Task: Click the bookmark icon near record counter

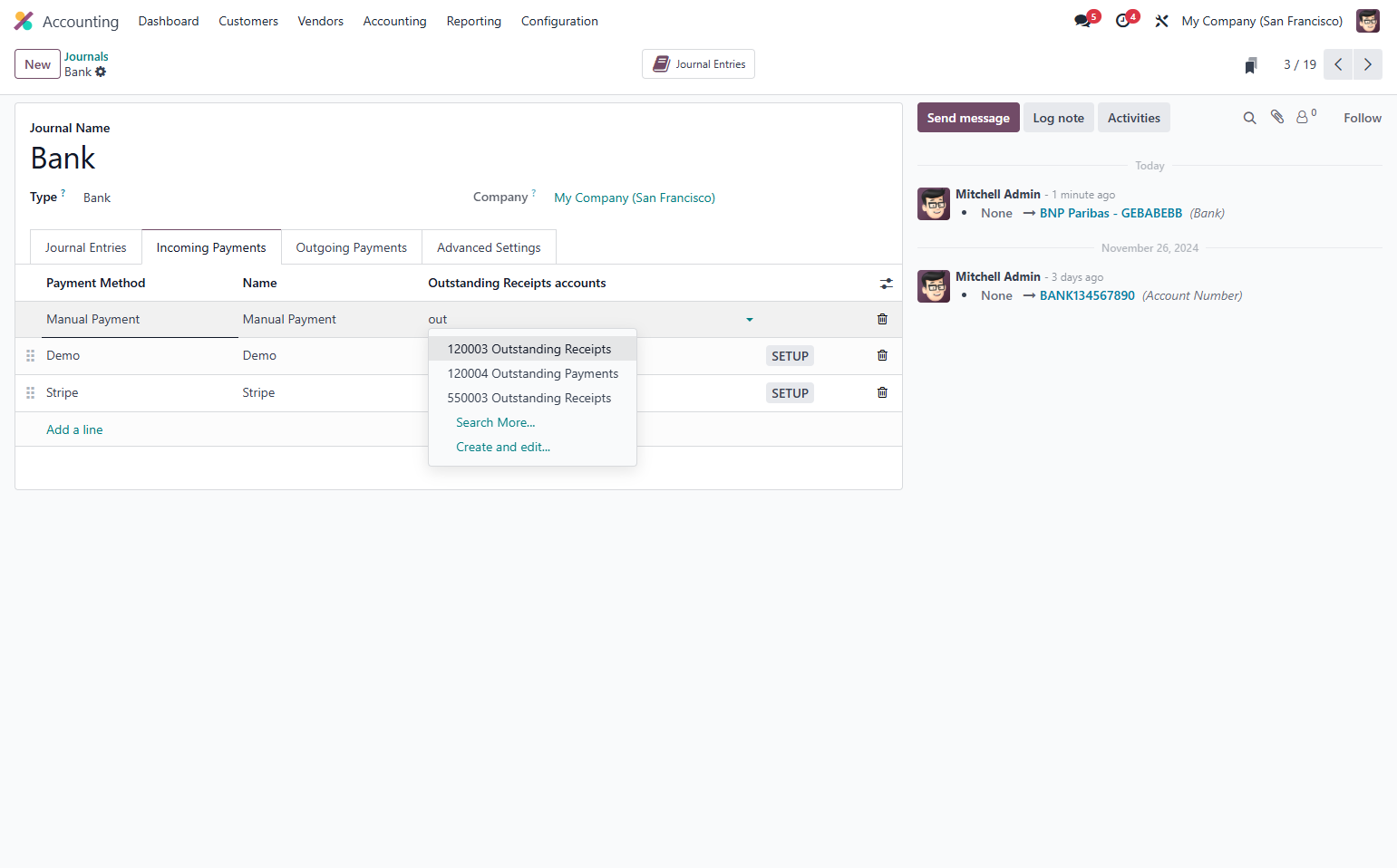Action: pos(1251,65)
